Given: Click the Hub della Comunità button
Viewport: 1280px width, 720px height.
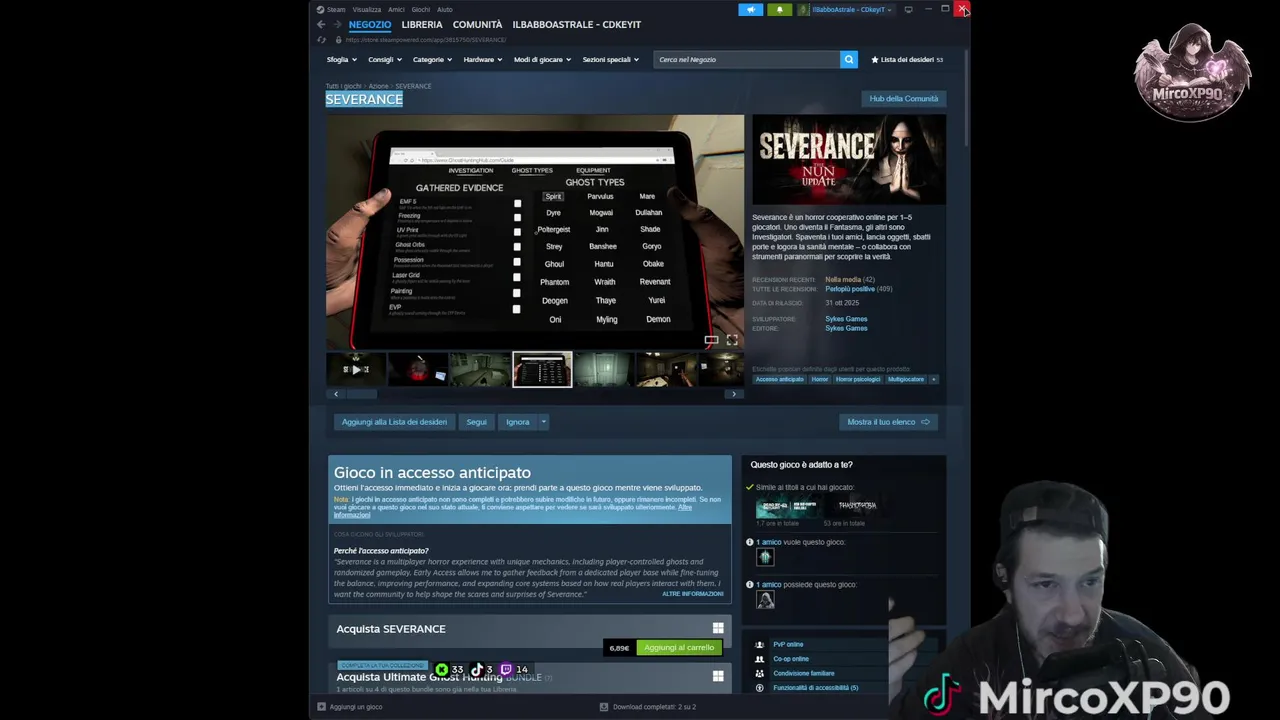Looking at the screenshot, I should coord(903,99).
